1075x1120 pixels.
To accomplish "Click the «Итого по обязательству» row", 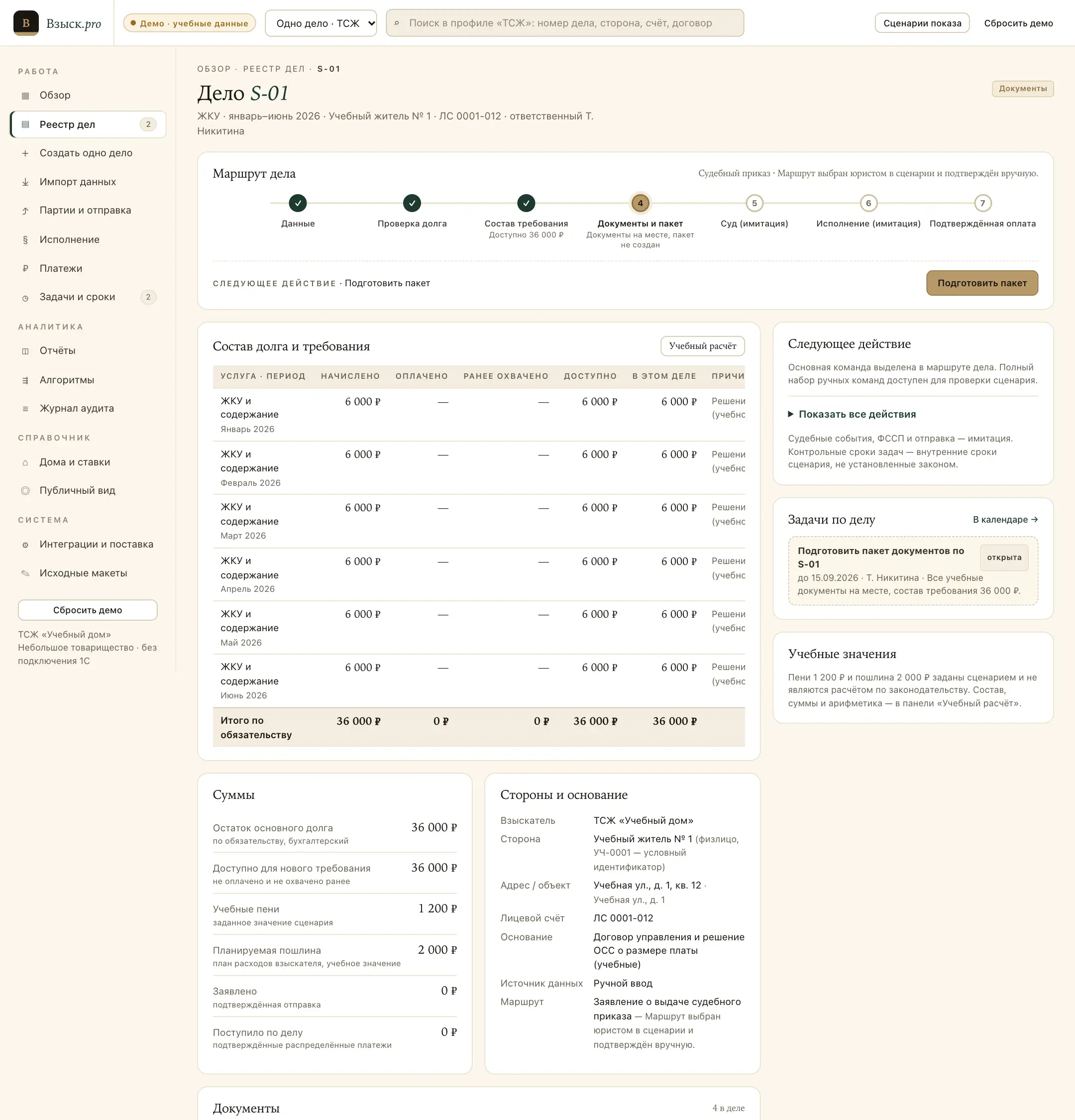I will pos(479,727).
